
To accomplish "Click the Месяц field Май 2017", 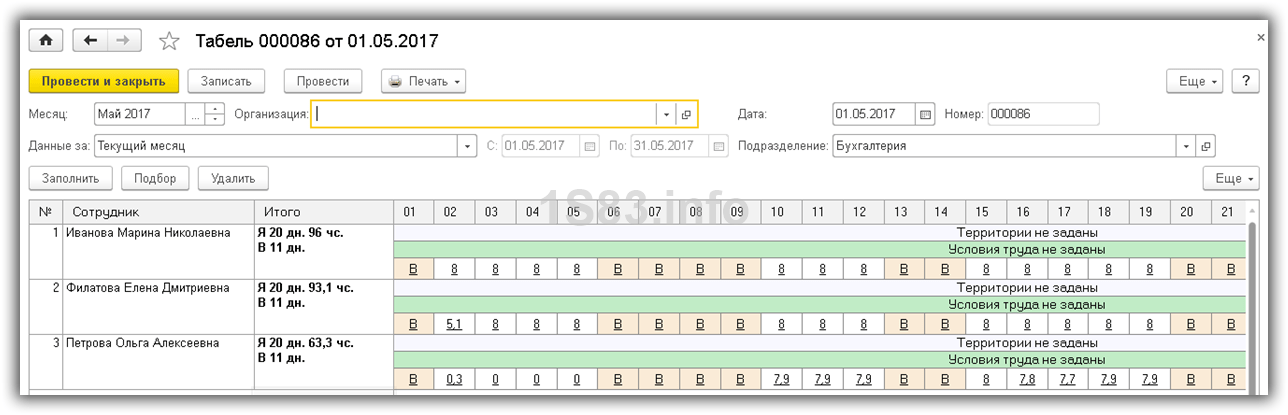I will tap(140, 114).
